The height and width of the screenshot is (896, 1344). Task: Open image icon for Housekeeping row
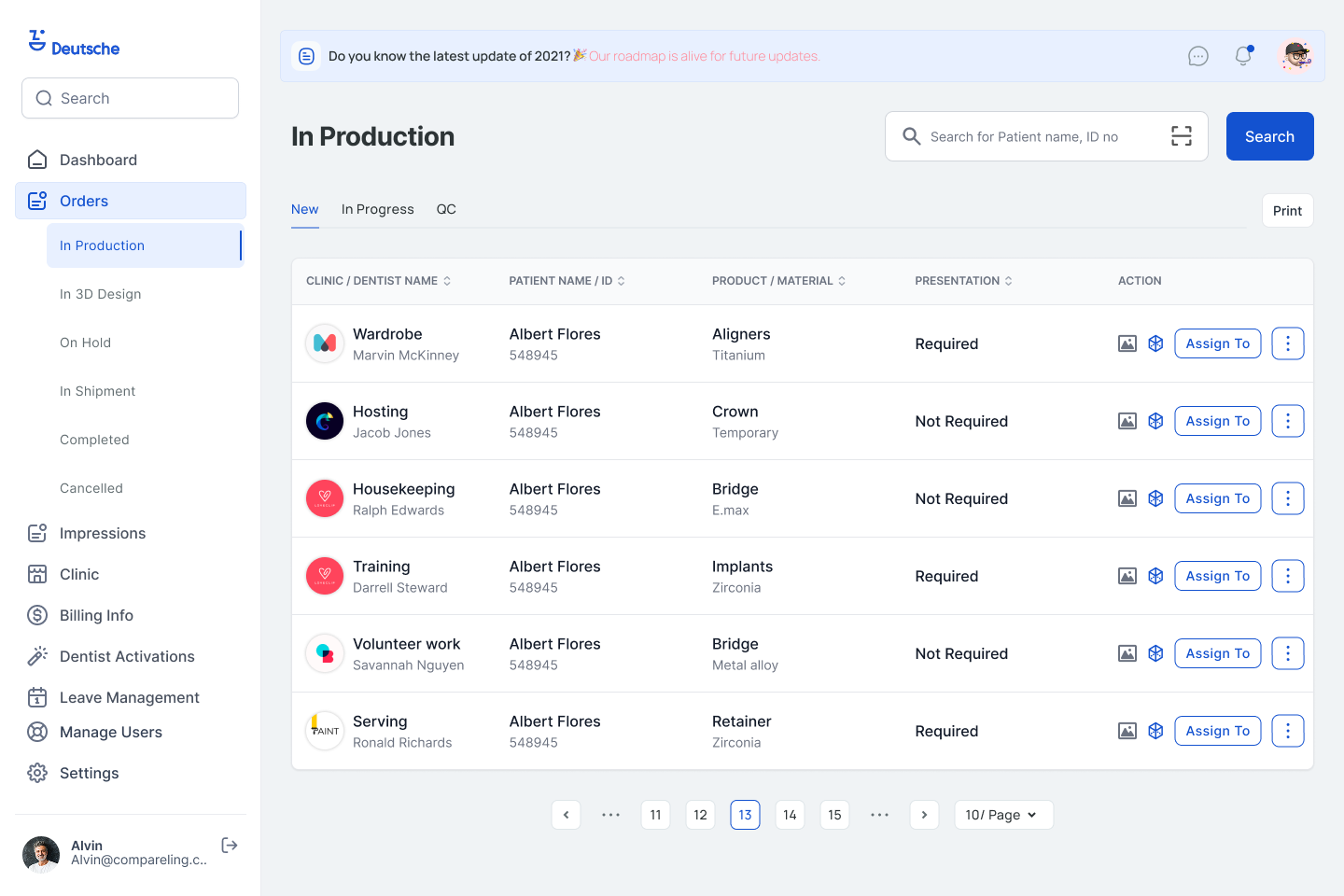click(x=1127, y=498)
